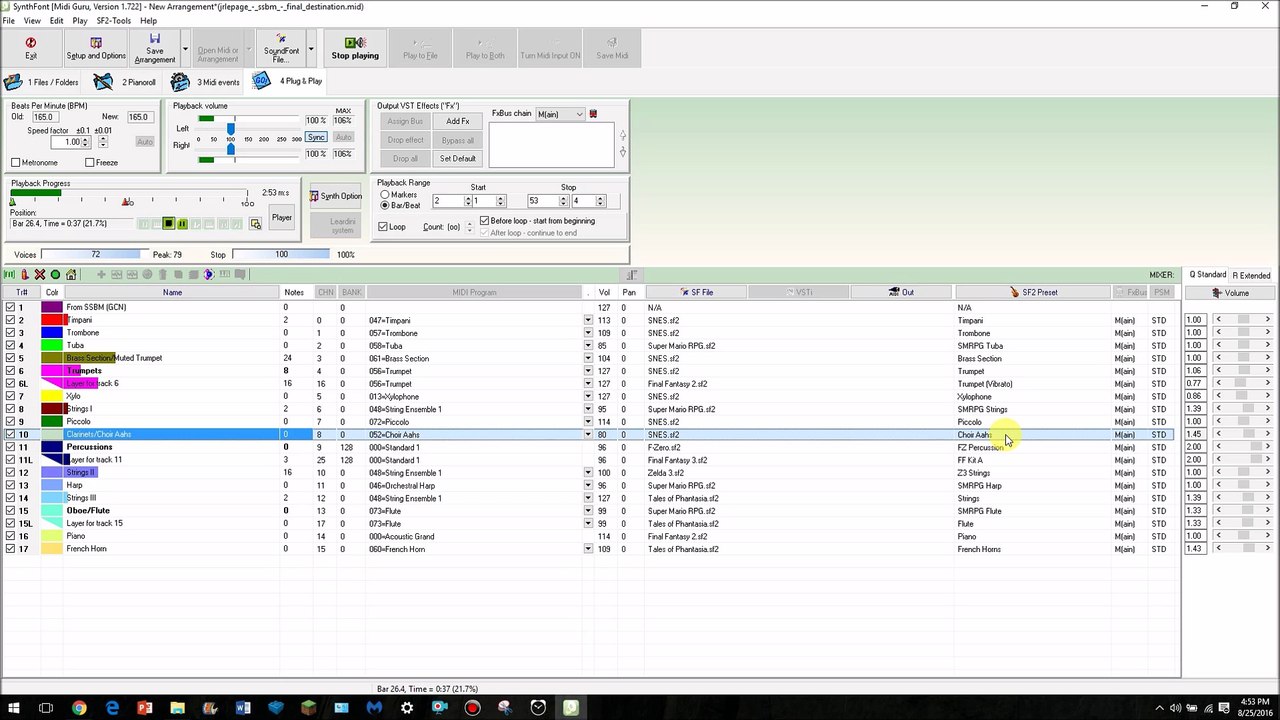
Task: Uncheck the Trombone track checkbox
Action: click(x=10, y=333)
